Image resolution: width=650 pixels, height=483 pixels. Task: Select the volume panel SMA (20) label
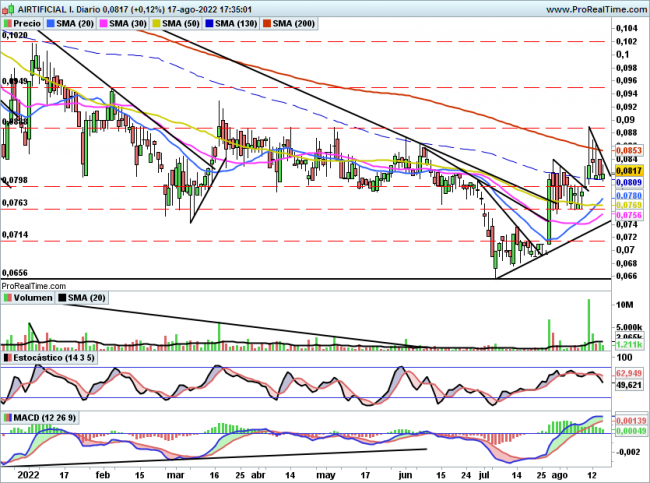click(88, 298)
